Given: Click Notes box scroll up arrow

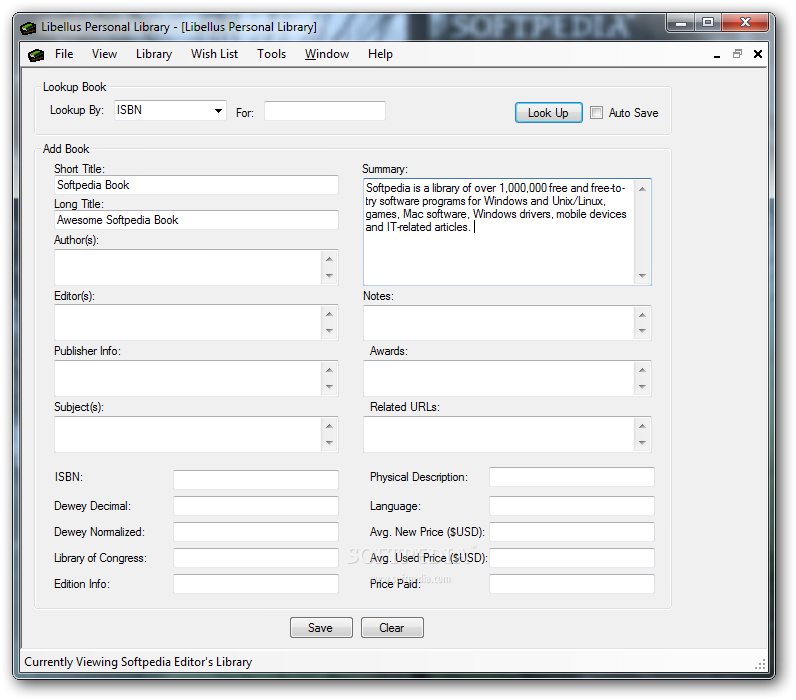Looking at the screenshot, I should [642, 315].
